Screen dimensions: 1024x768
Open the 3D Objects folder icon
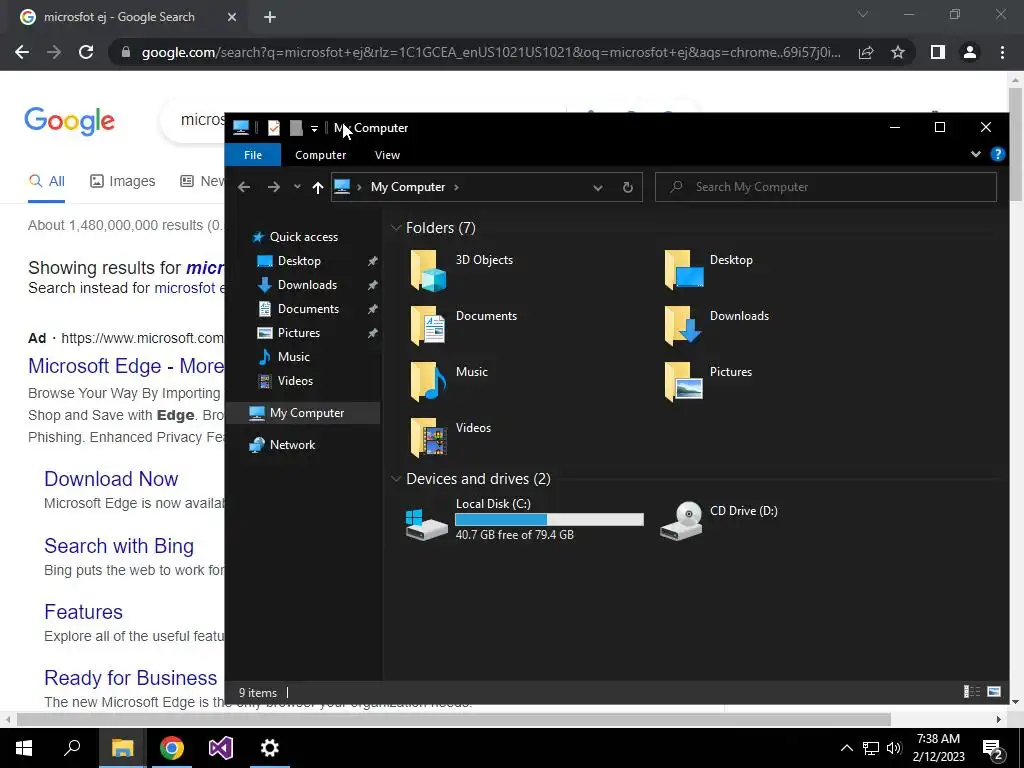[x=428, y=270]
